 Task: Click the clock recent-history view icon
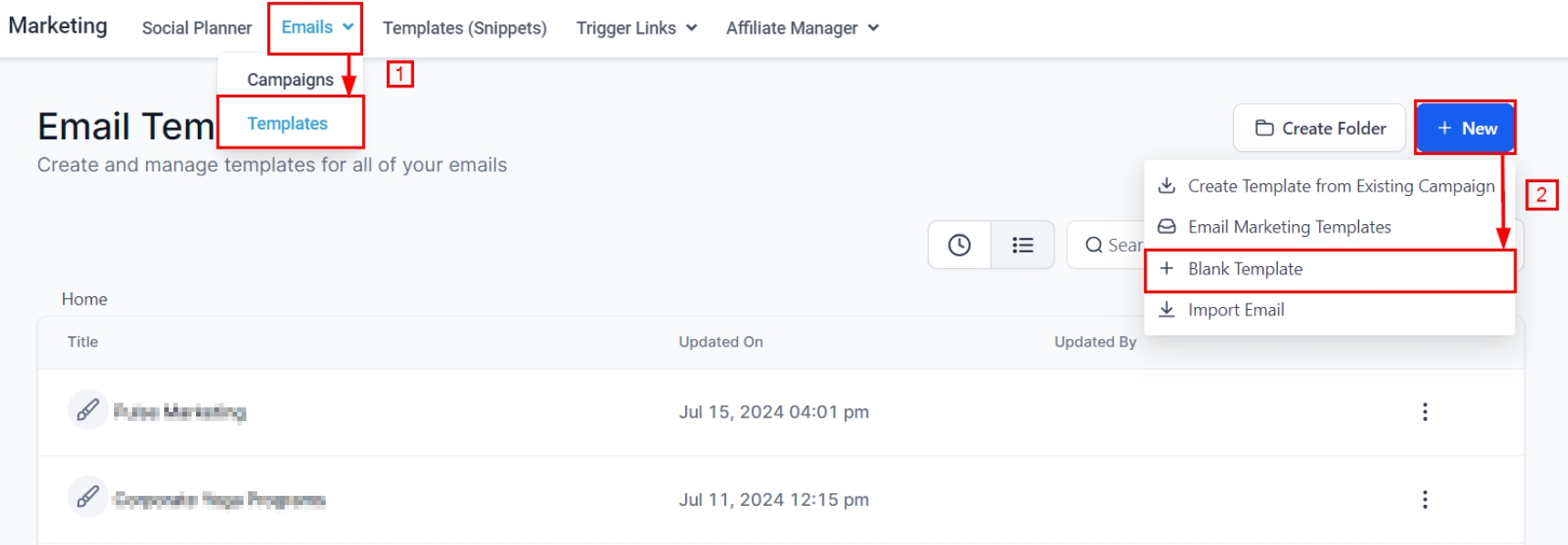click(959, 245)
